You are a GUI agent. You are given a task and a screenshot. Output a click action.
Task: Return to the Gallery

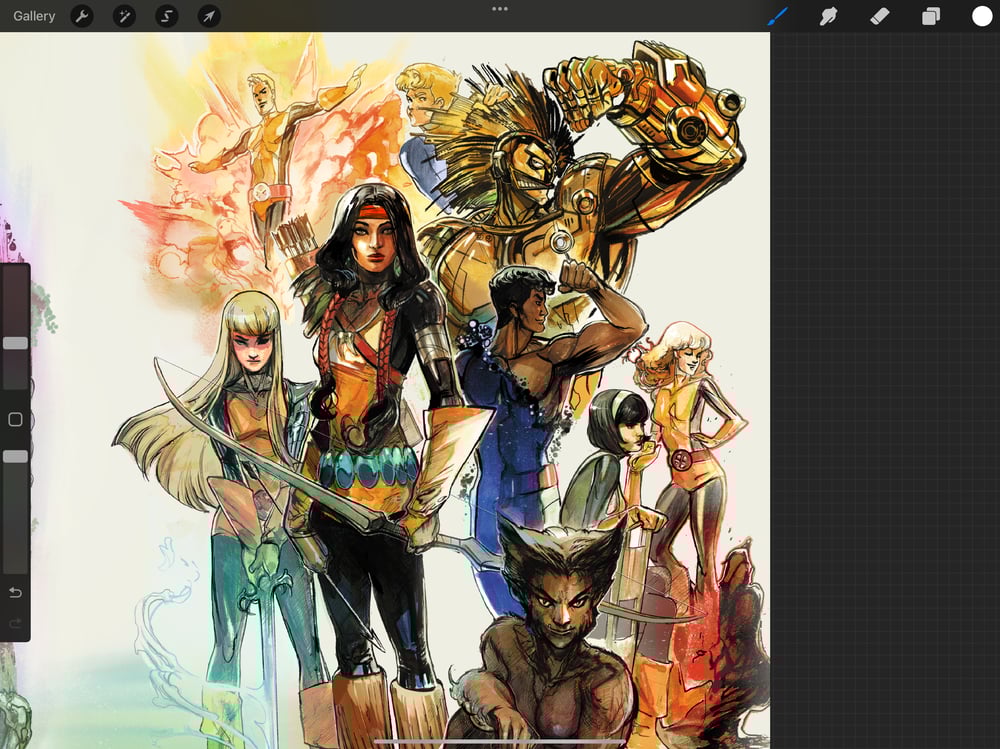pyautogui.click(x=33, y=15)
